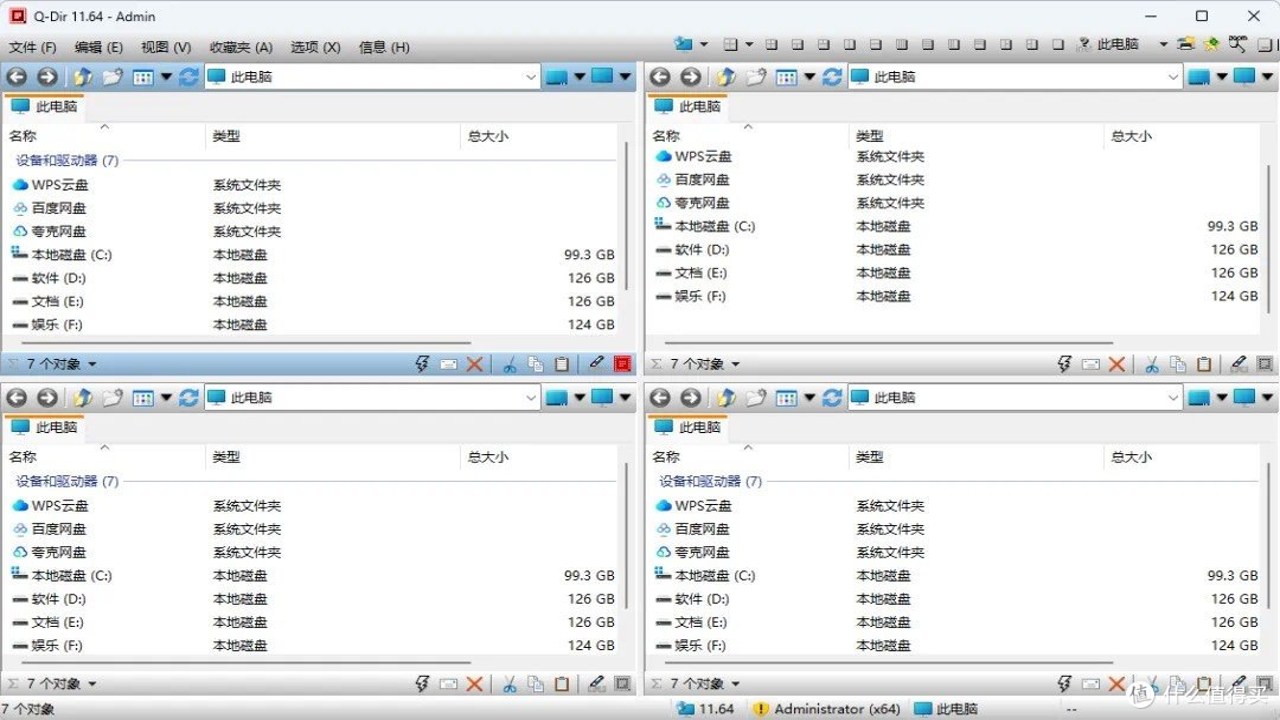The image size is (1280, 720).
Task: Open the 编辑 (E) menu
Action: [99, 47]
